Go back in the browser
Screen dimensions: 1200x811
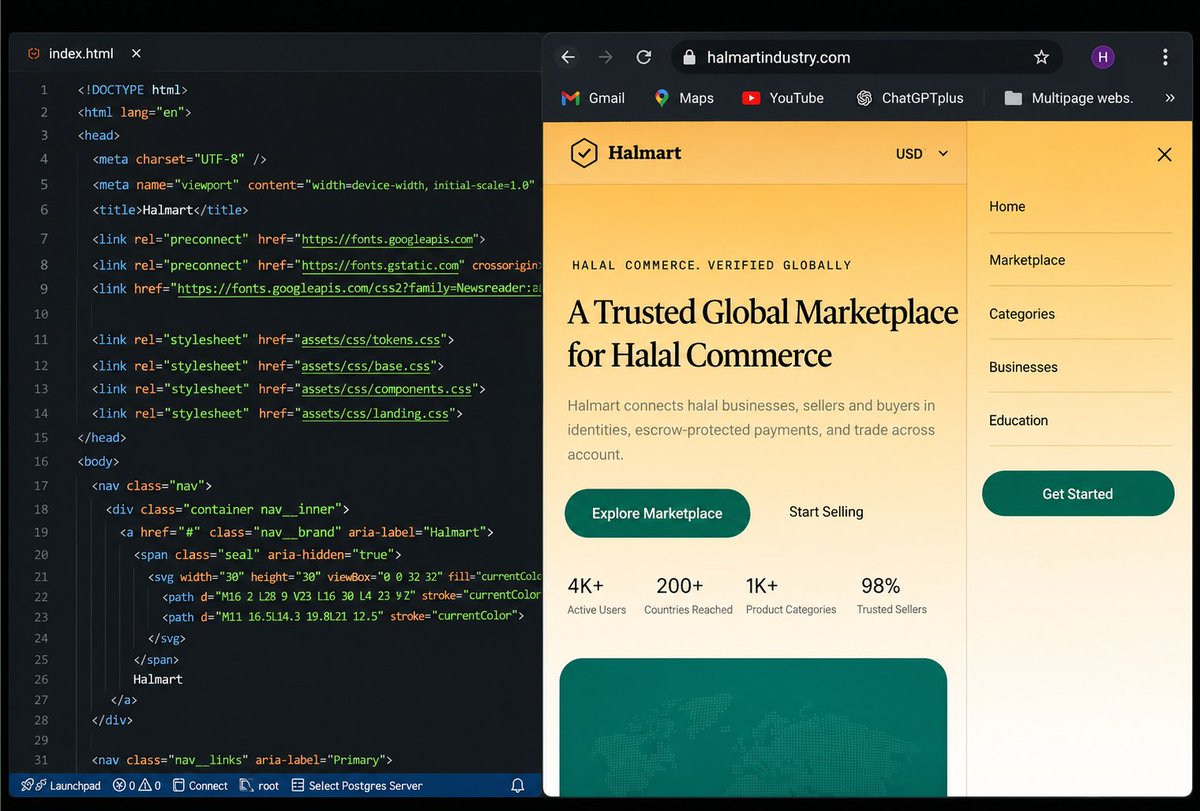point(568,57)
